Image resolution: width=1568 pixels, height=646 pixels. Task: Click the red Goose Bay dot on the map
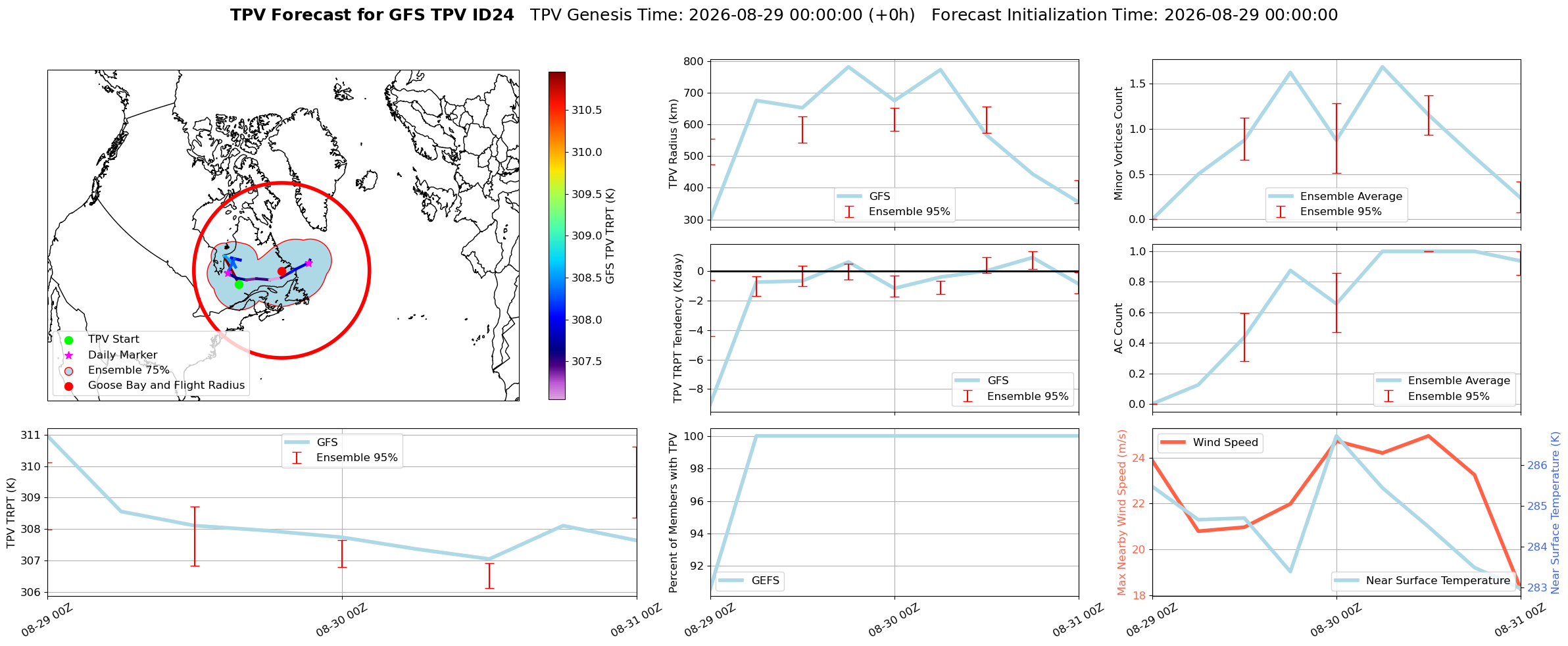pyautogui.click(x=282, y=272)
